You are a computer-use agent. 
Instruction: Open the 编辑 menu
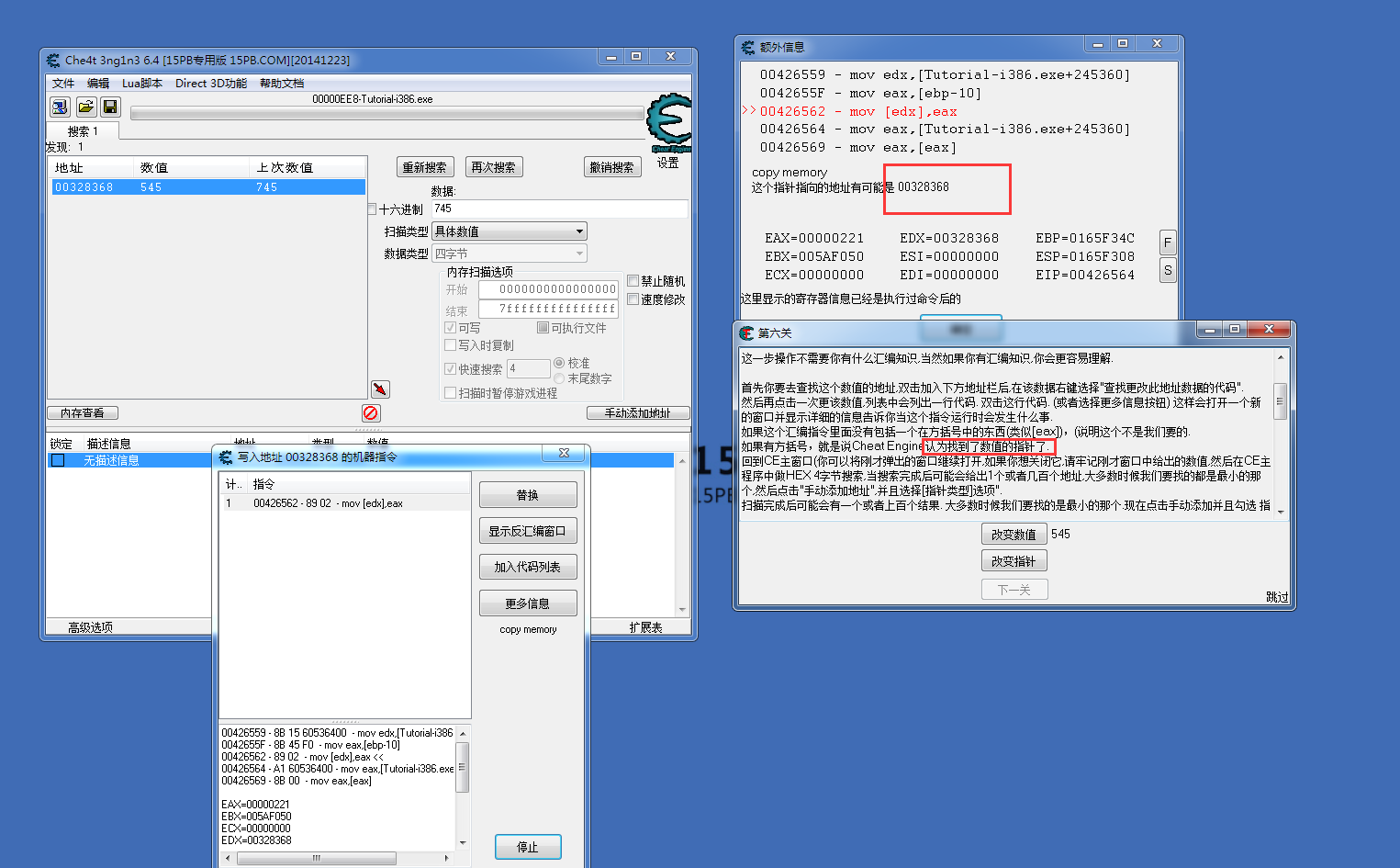pos(98,84)
